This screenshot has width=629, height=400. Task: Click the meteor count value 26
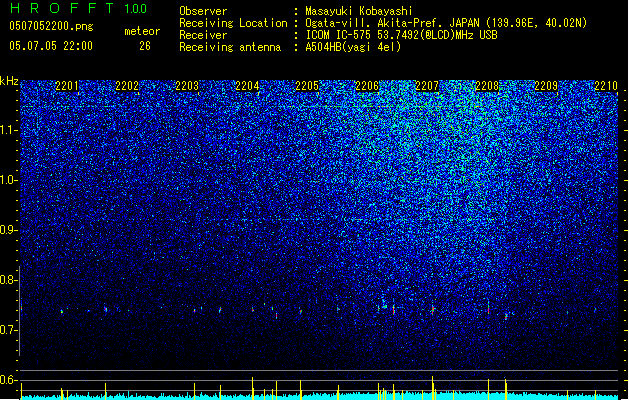click(x=145, y=46)
